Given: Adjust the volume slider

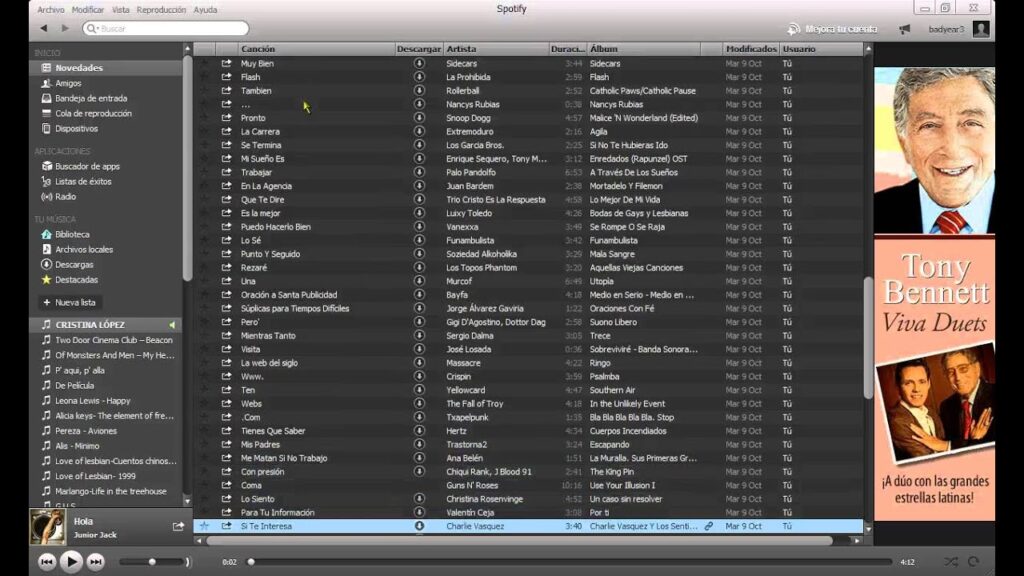Looking at the screenshot, I should 152,562.
